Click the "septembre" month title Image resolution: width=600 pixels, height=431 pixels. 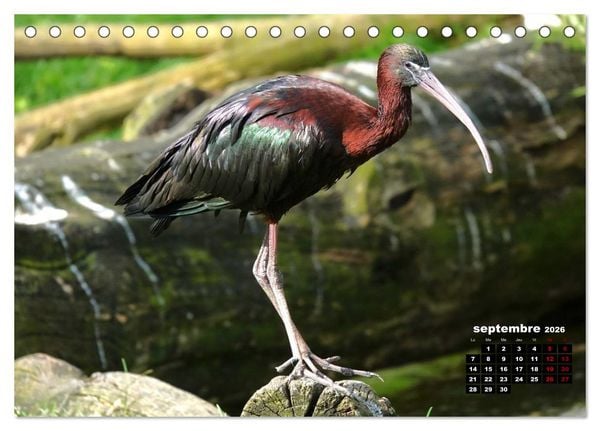[506, 329]
